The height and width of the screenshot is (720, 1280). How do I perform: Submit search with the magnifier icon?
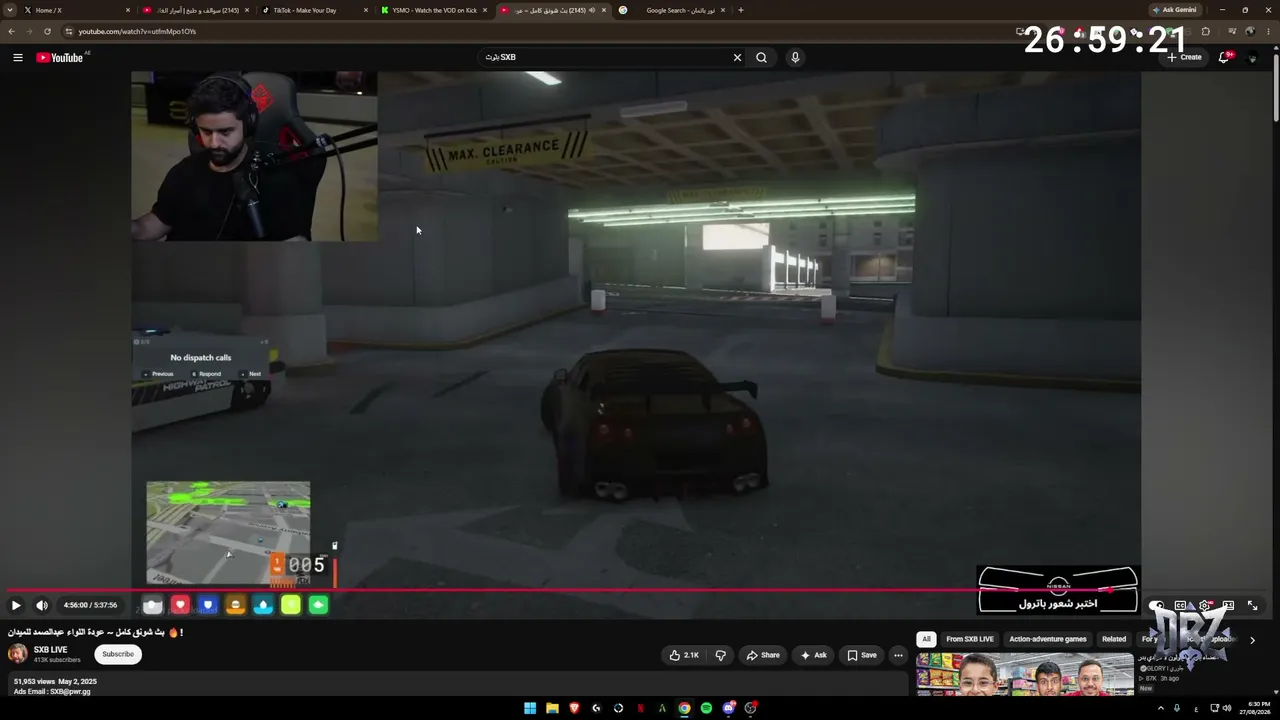761,57
